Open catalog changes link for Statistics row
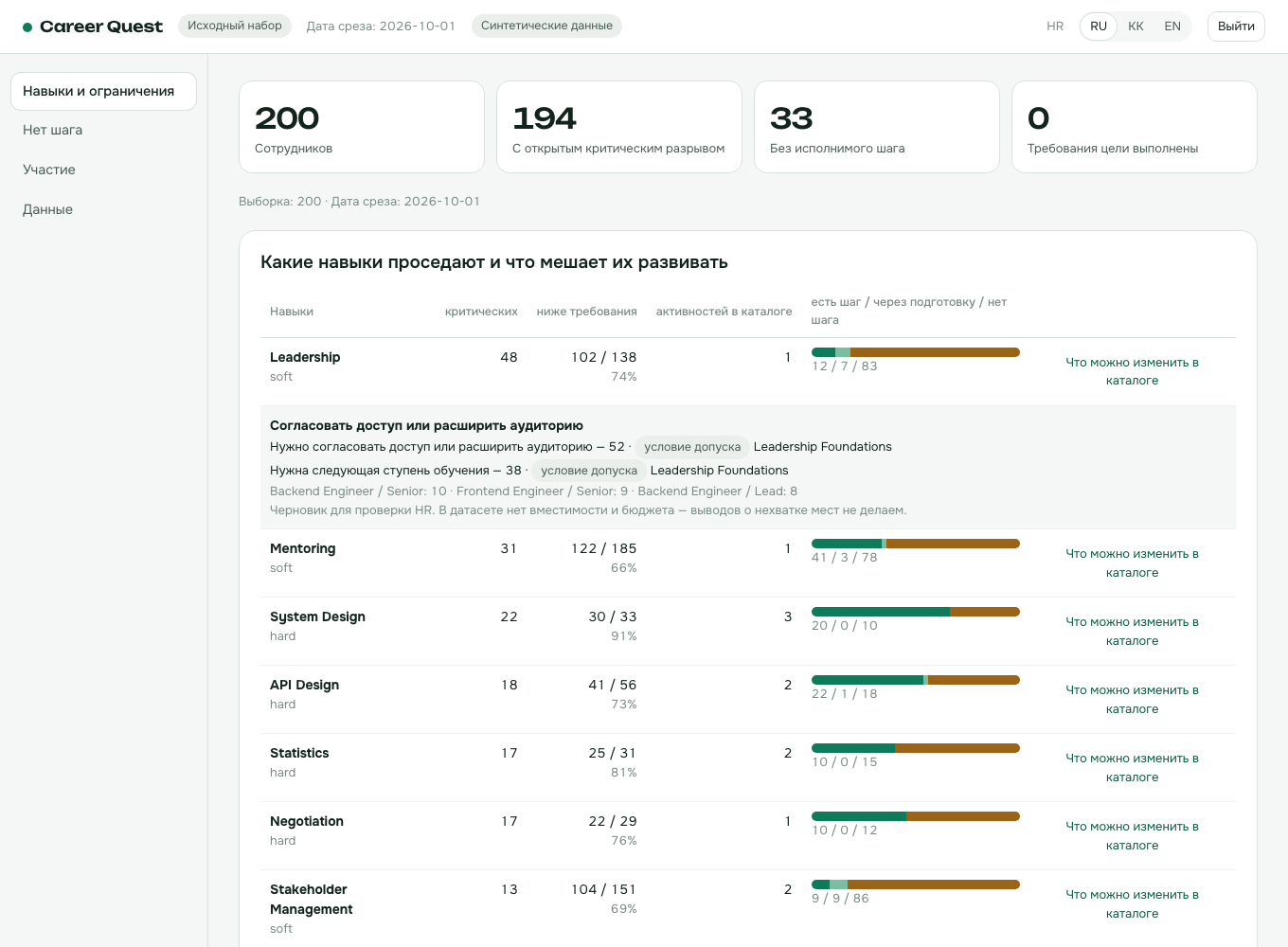The width and height of the screenshot is (1288, 947). [x=1132, y=767]
